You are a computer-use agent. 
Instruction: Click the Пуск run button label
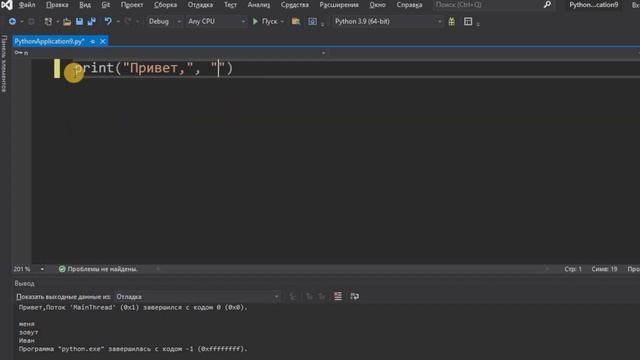pos(269,21)
